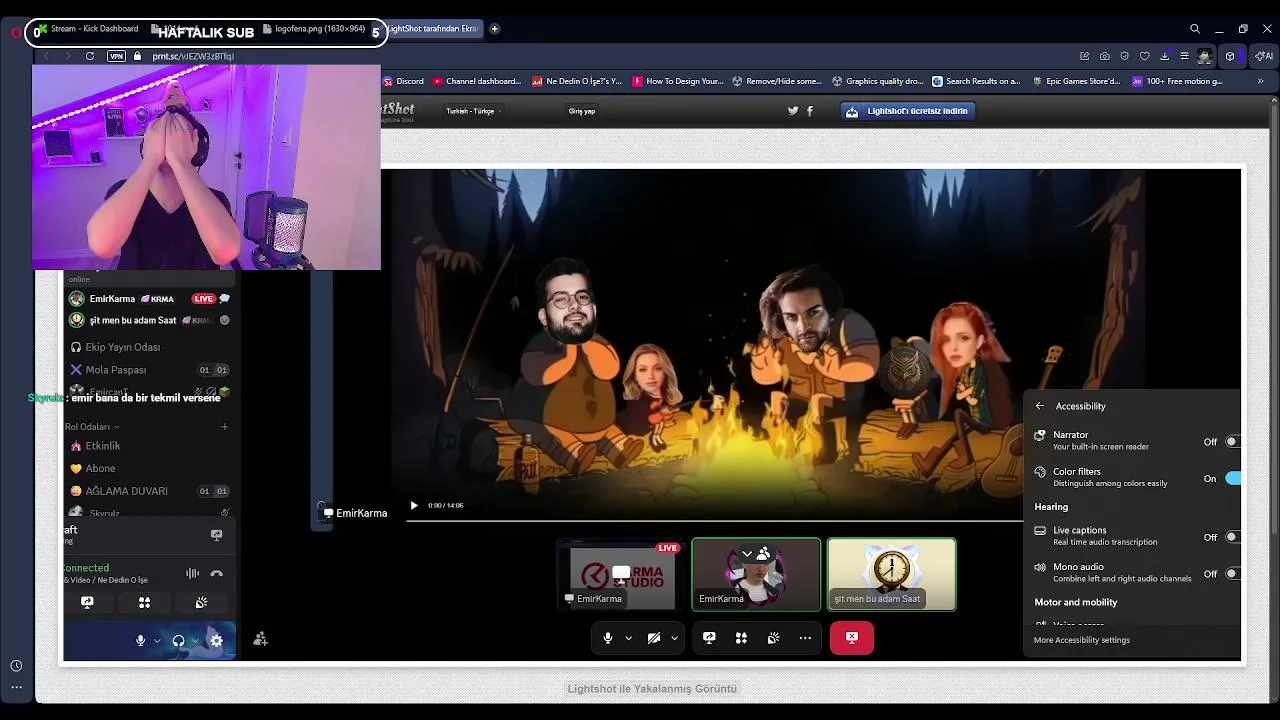
Task: Click share screen icon in call controls
Action: 709,638
